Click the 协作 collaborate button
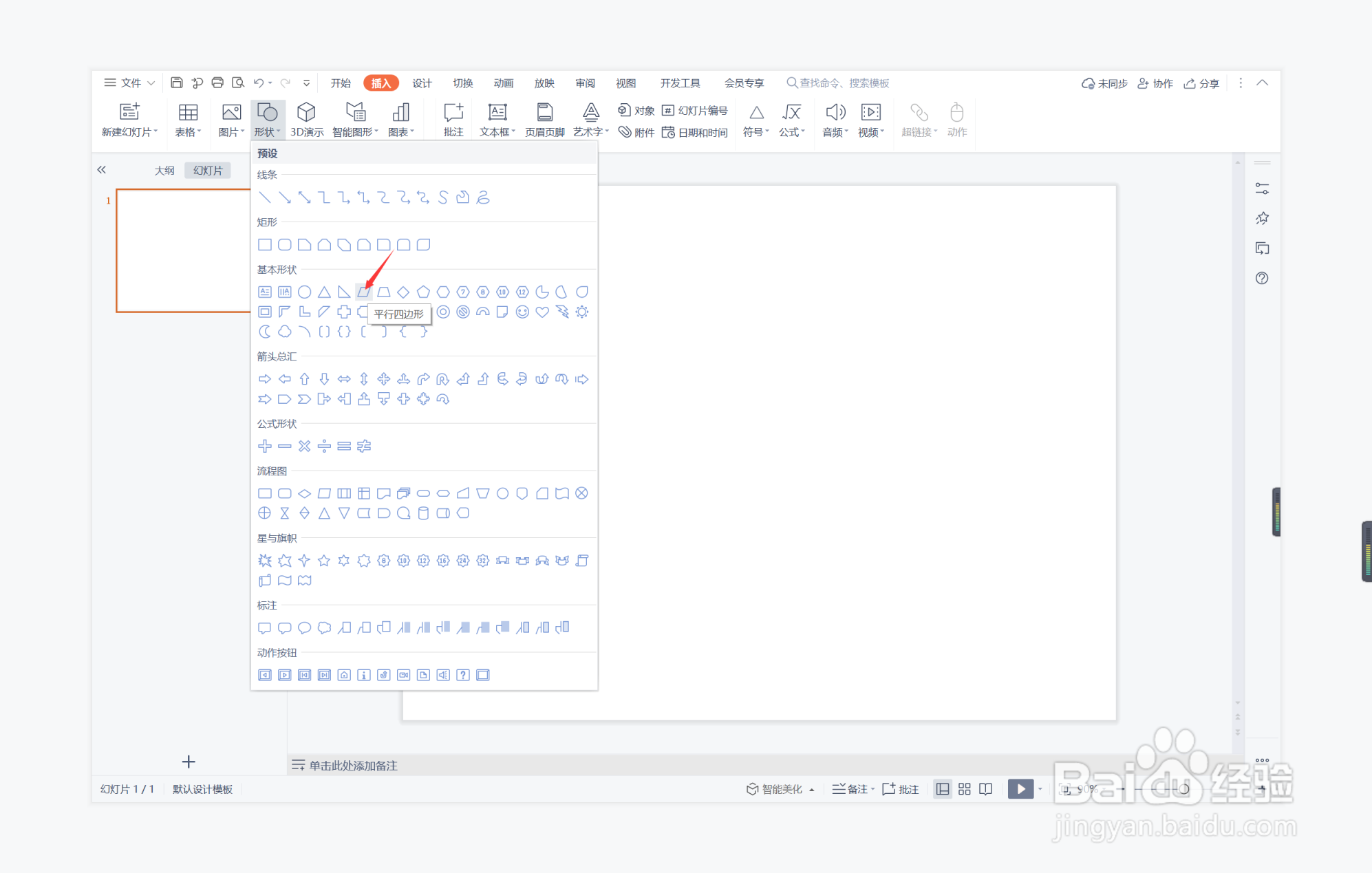The width and height of the screenshot is (1372, 873). click(x=1155, y=83)
